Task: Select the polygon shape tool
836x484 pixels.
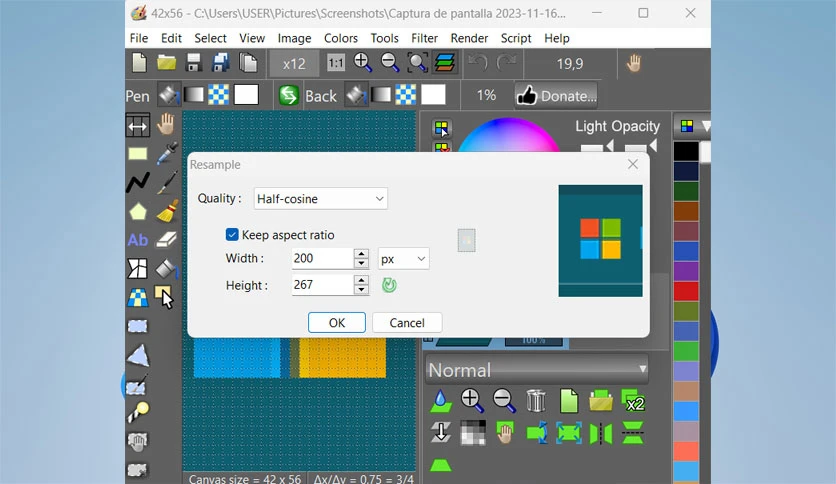Action: click(x=138, y=212)
